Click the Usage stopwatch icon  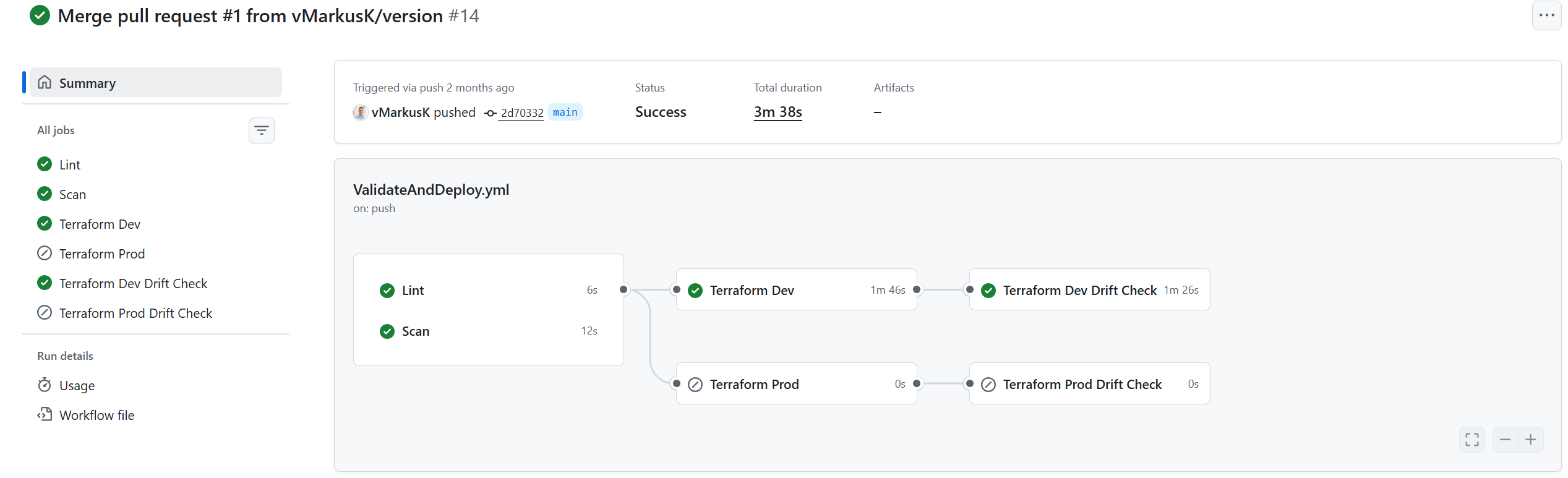(x=45, y=385)
